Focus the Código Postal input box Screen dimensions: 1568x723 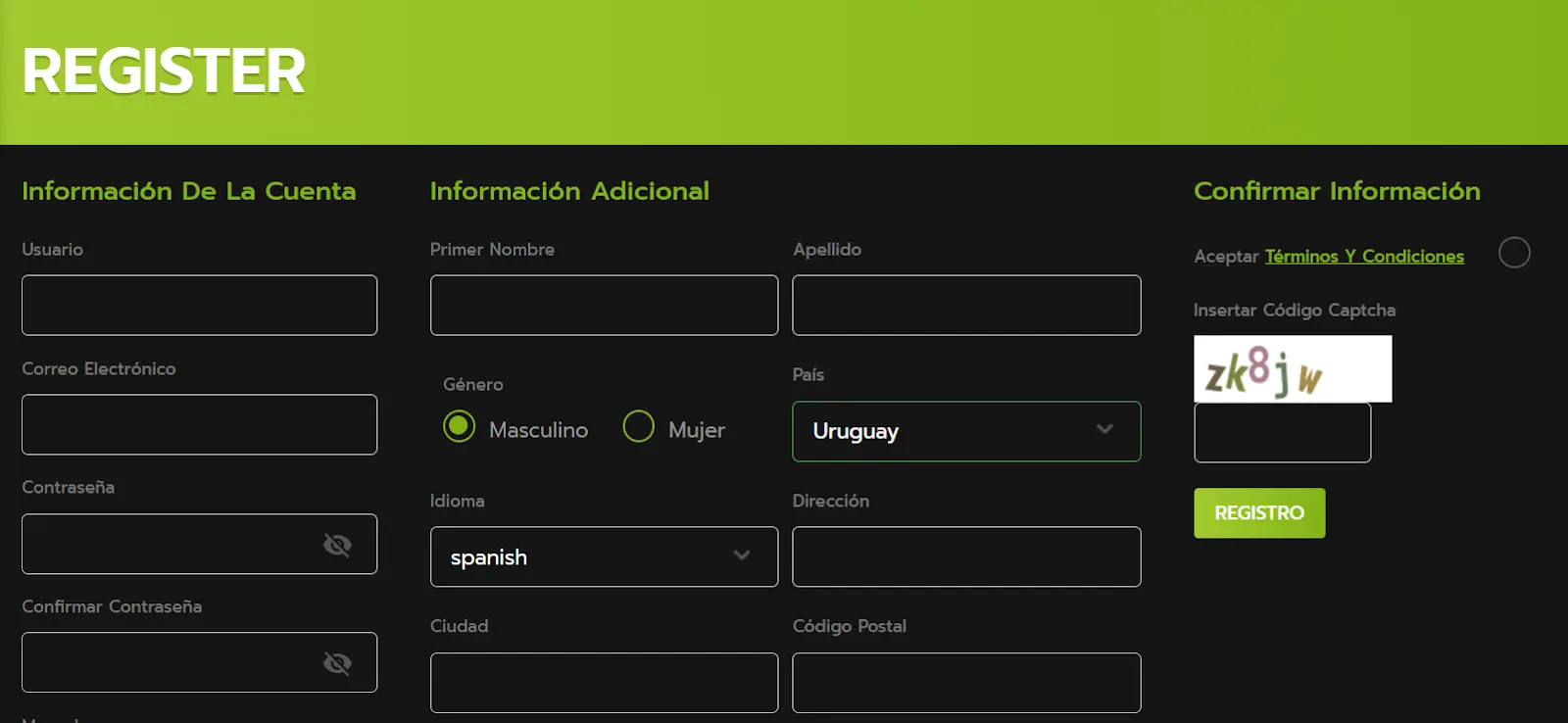pyautogui.click(x=966, y=683)
